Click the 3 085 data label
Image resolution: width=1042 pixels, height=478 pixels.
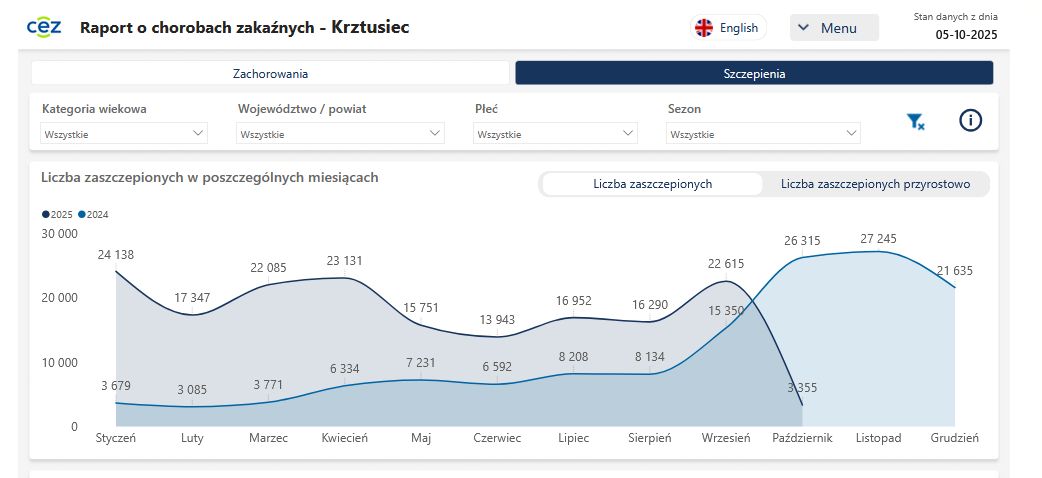point(192,390)
